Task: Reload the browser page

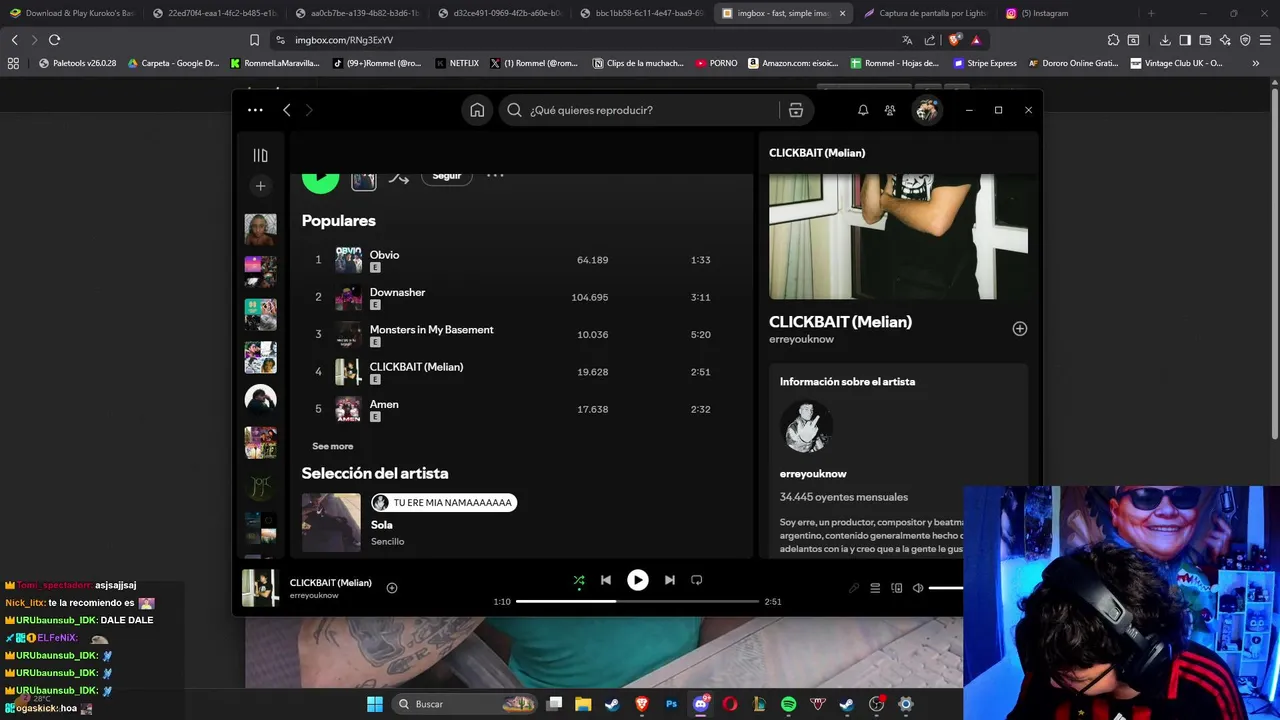Action: pyautogui.click(x=54, y=40)
